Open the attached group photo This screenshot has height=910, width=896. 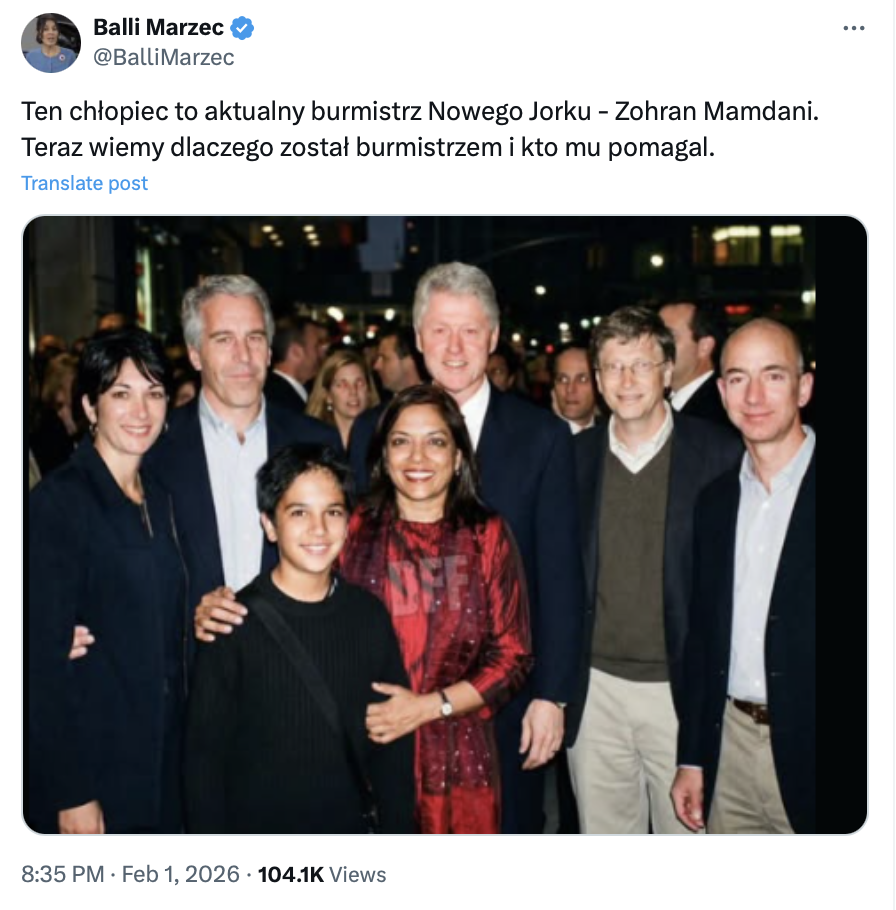(445, 525)
